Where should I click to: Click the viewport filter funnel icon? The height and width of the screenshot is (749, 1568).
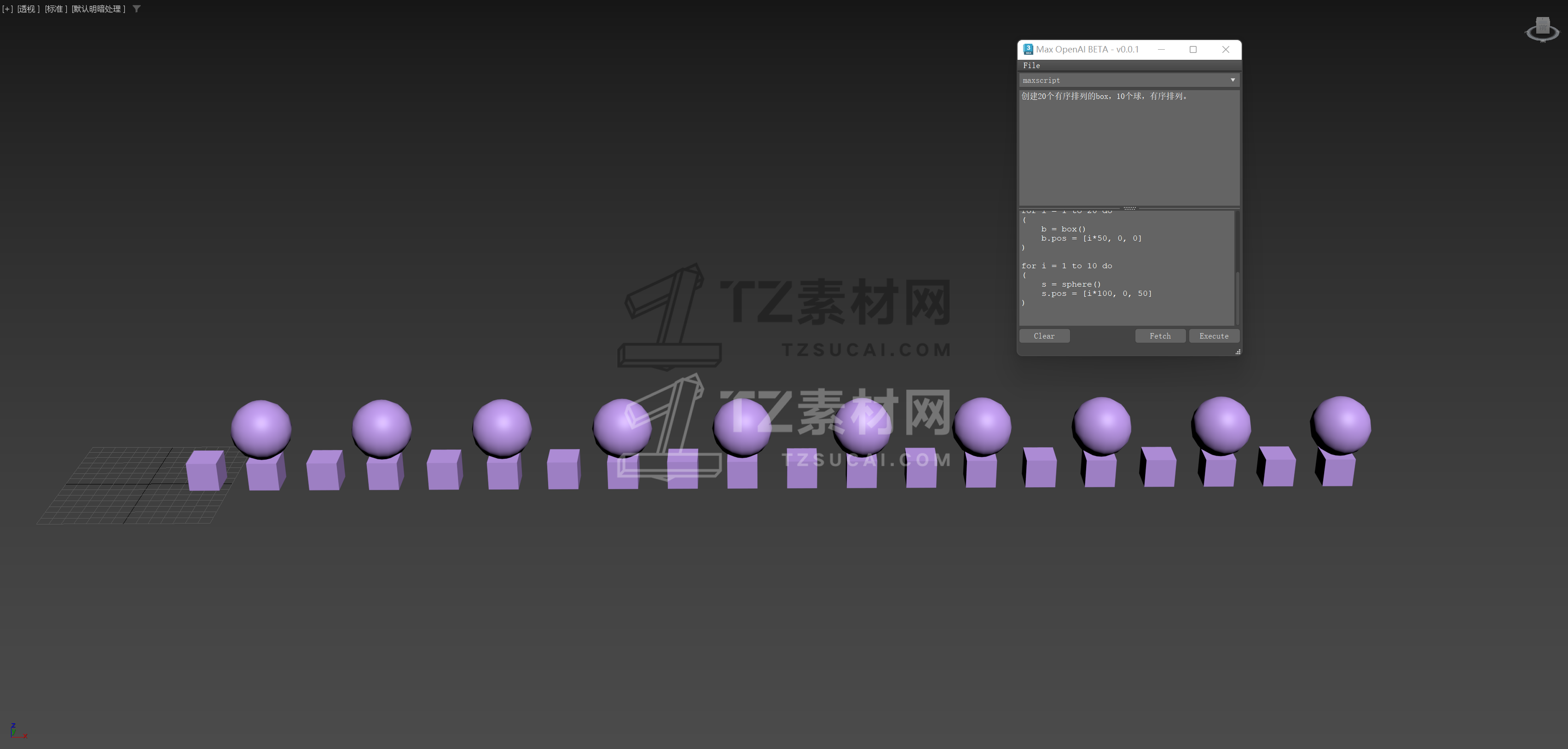pyautogui.click(x=136, y=9)
